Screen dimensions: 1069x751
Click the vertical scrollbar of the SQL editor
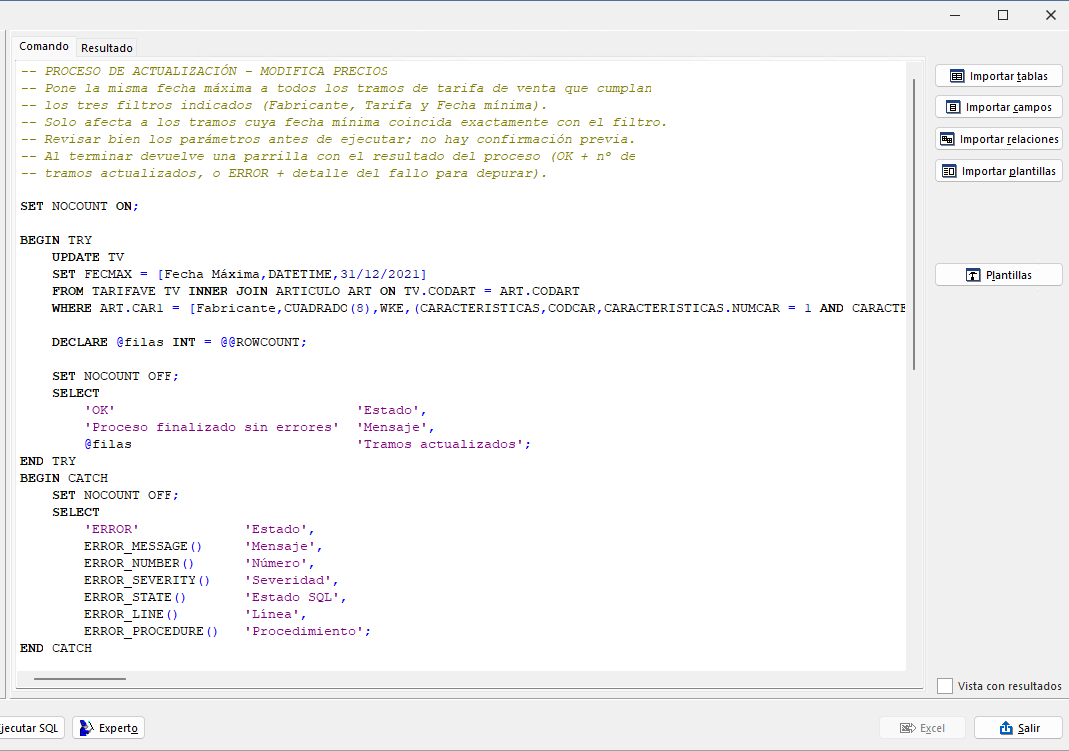pos(914,225)
